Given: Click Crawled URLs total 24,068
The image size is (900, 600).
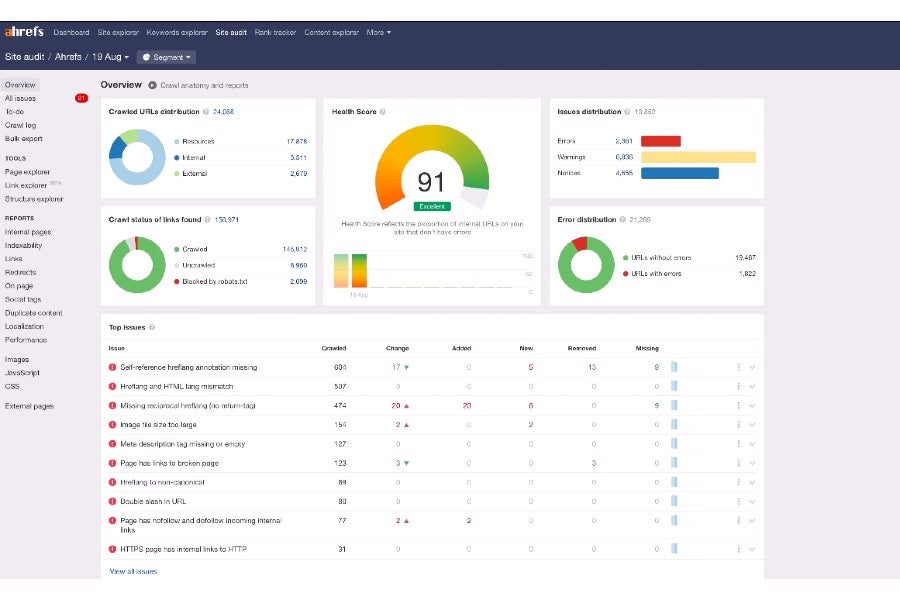Looking at the screenshot, I should click(x=223, y=112).
